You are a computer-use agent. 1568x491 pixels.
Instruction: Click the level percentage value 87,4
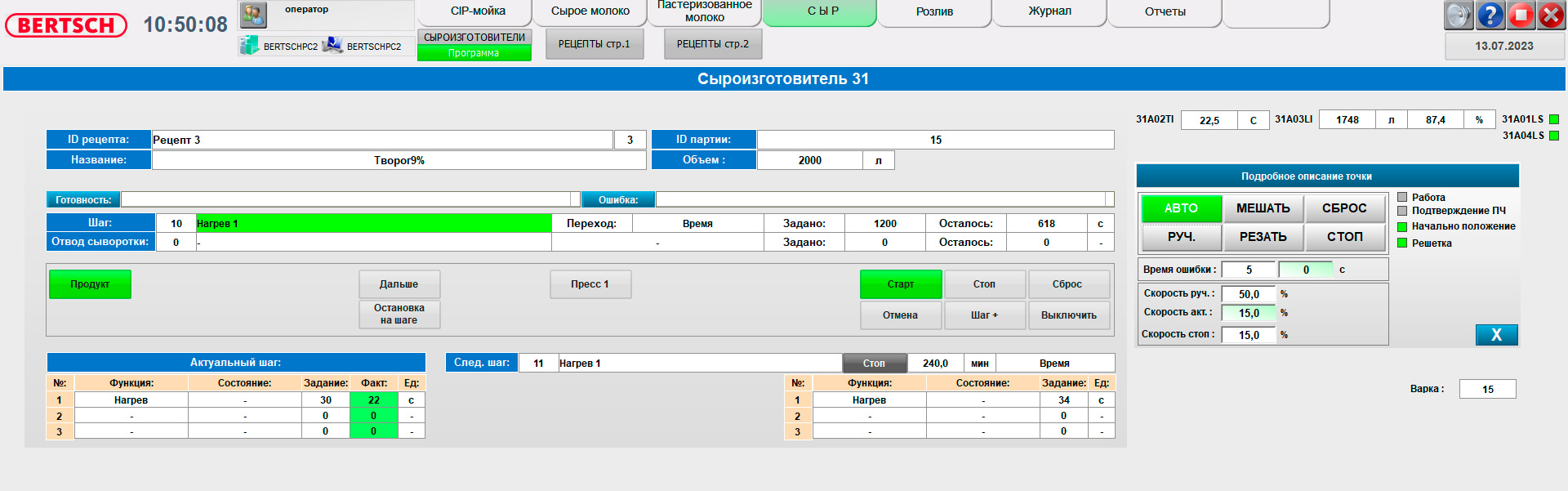point(1436,120)
